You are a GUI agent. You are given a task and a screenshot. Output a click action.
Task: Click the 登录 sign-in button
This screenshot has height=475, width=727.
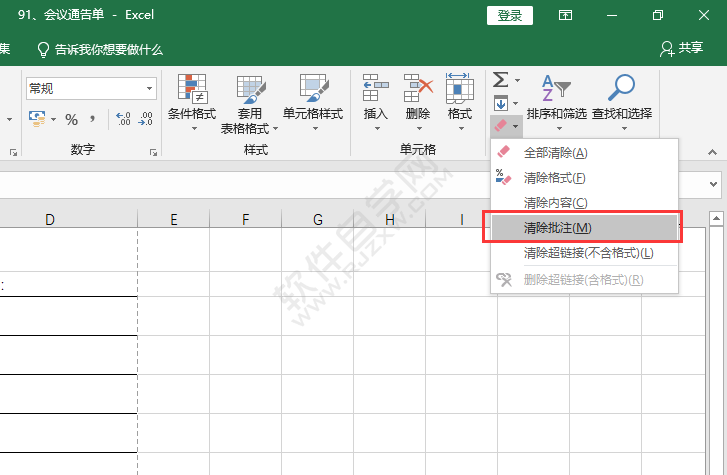tap(510, 15)
